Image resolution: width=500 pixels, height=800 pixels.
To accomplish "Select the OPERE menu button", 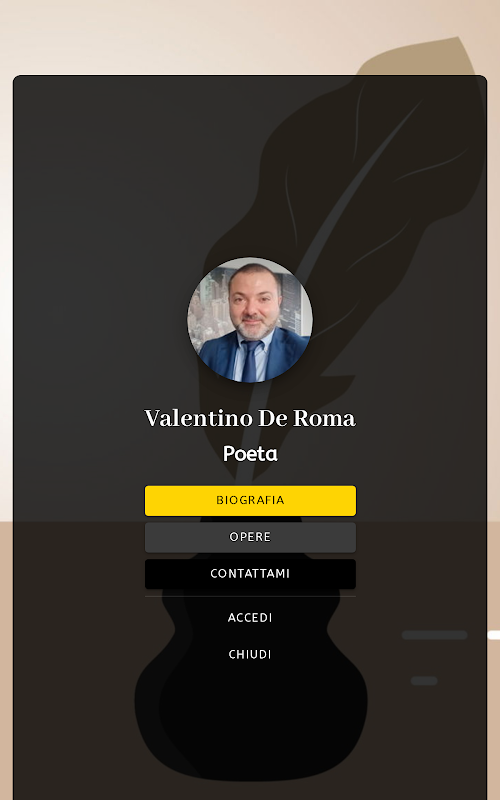I will 250,537.
